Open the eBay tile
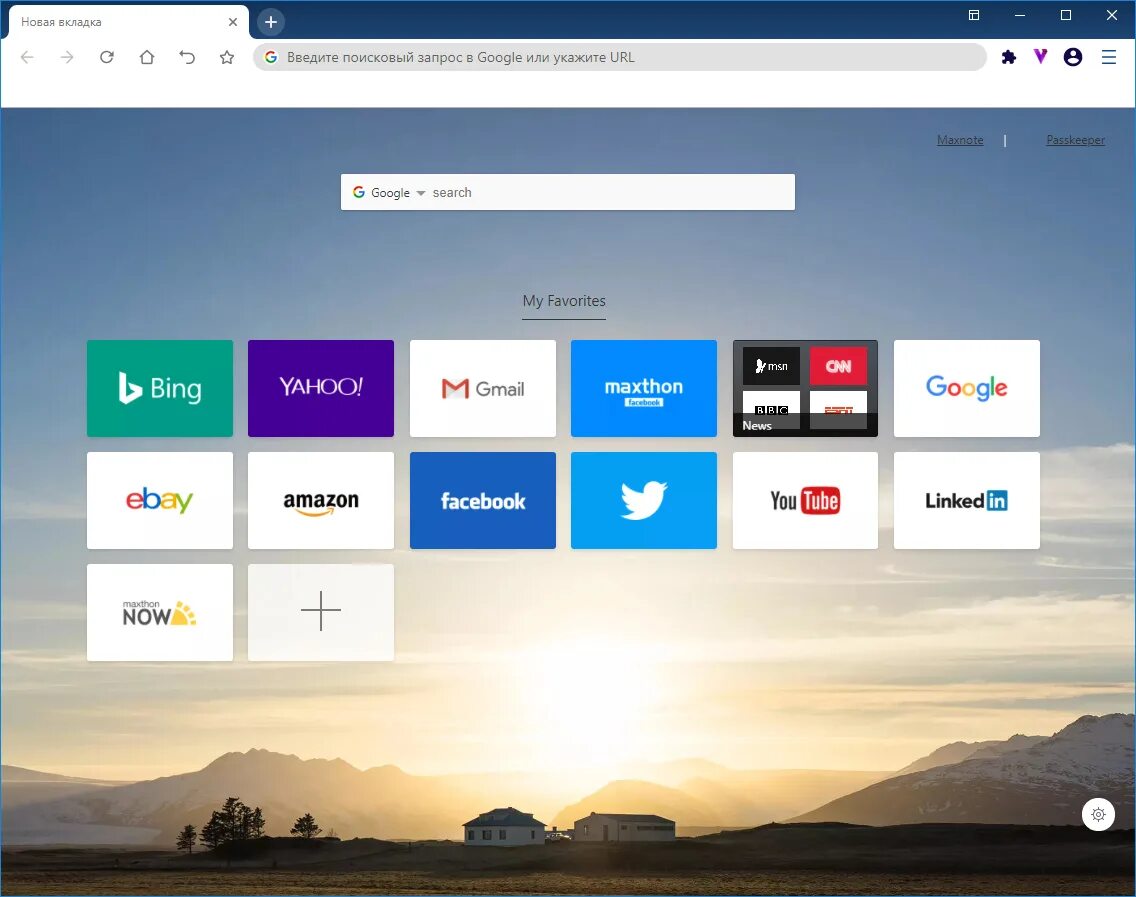Image resolution: width=1136 pixels, height=897 pixels. click(160, 501)
